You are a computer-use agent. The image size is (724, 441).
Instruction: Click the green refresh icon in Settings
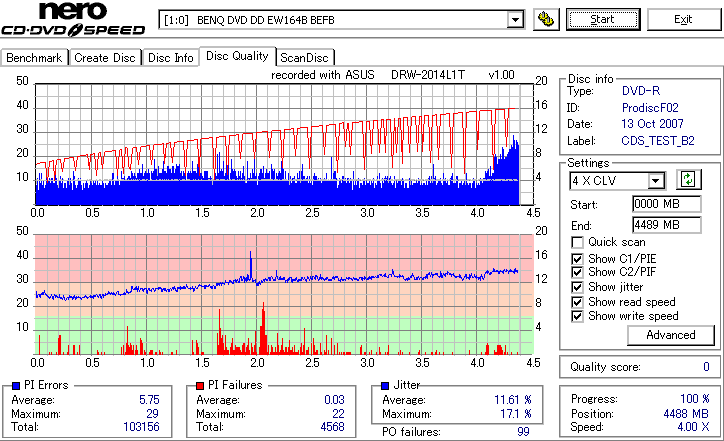[688, 180]
